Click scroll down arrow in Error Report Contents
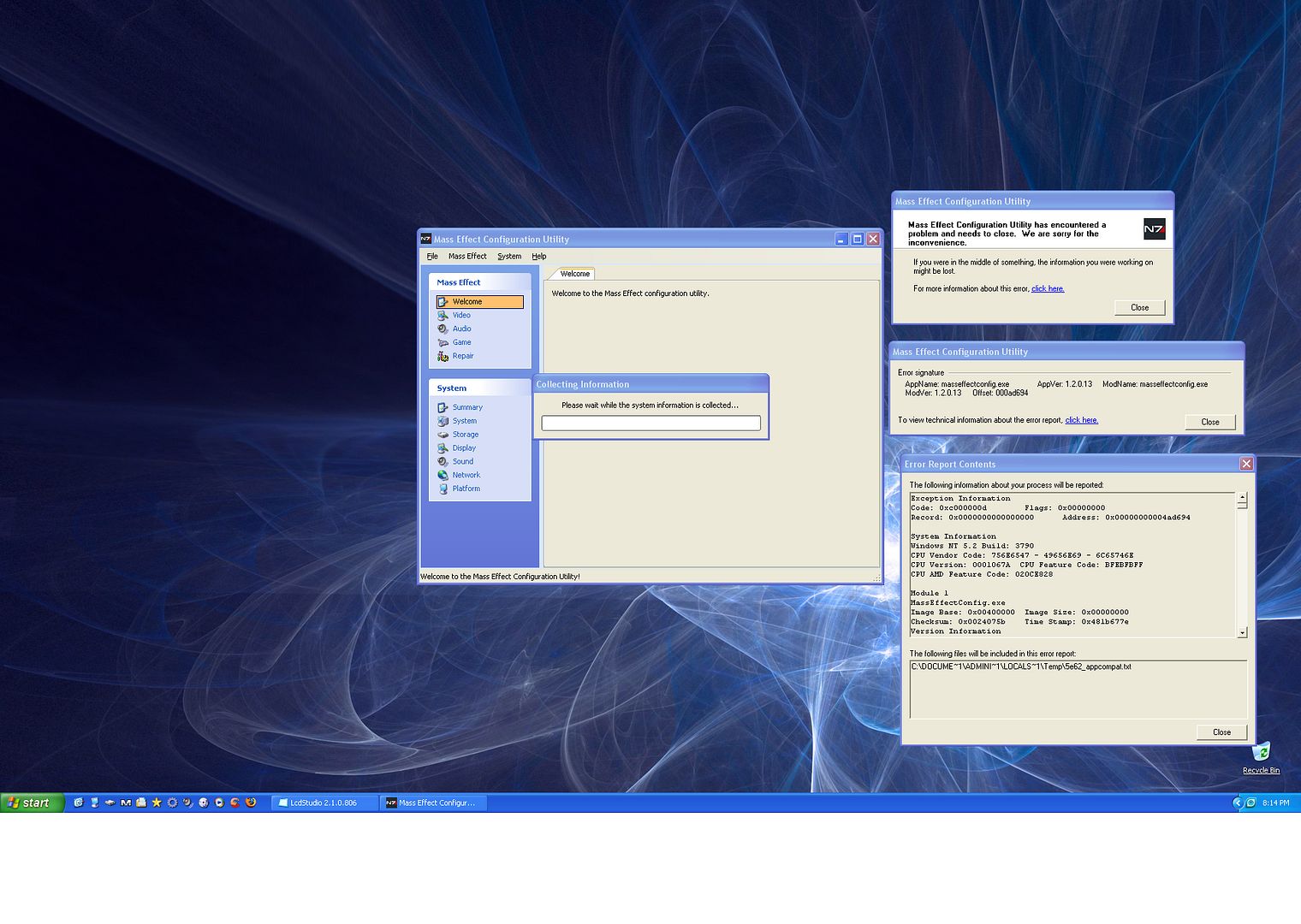Viewport: 1301px width, 924px height. [1242, 632]
